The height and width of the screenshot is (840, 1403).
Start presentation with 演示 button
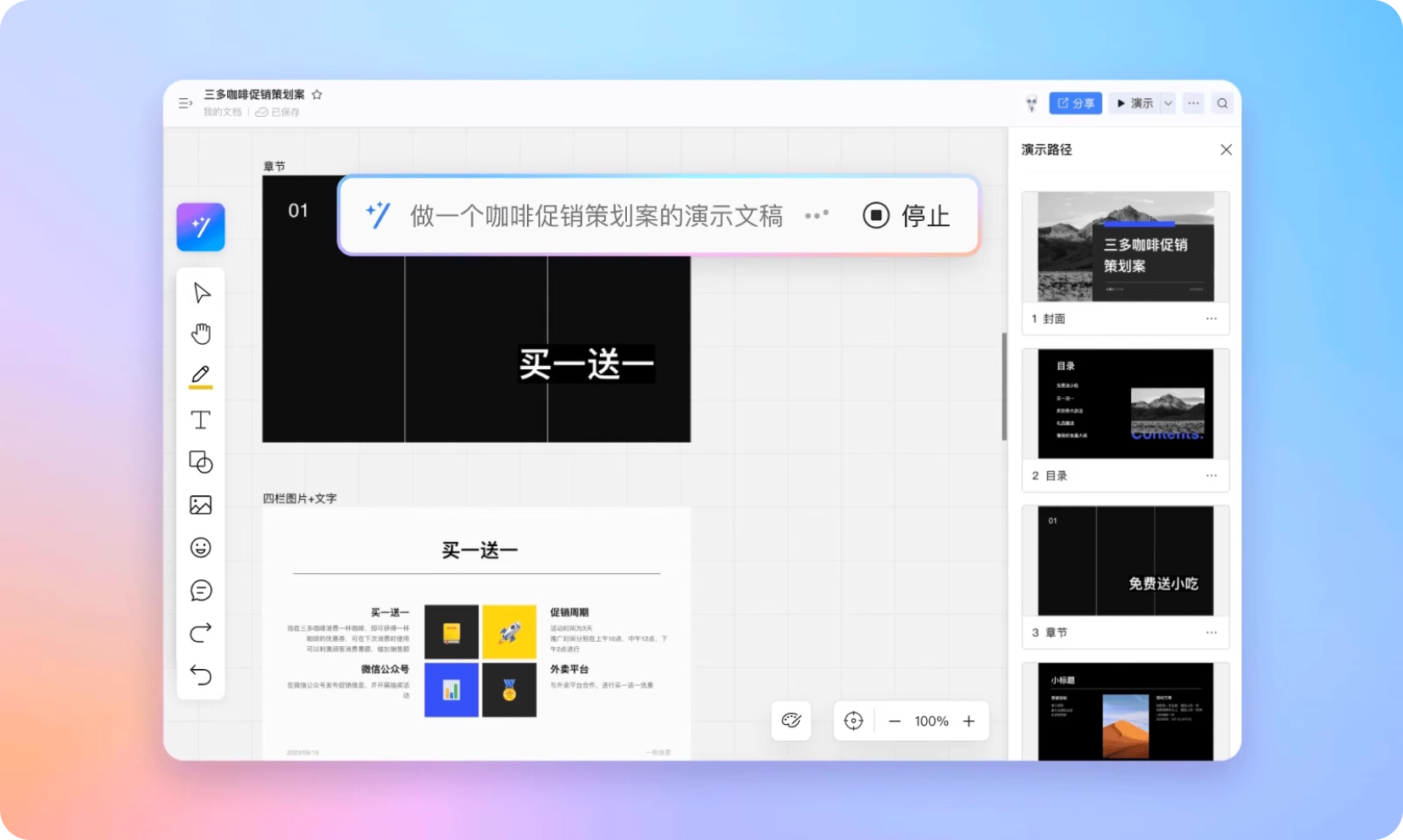pyautogui.click(x=1134, y=103)
